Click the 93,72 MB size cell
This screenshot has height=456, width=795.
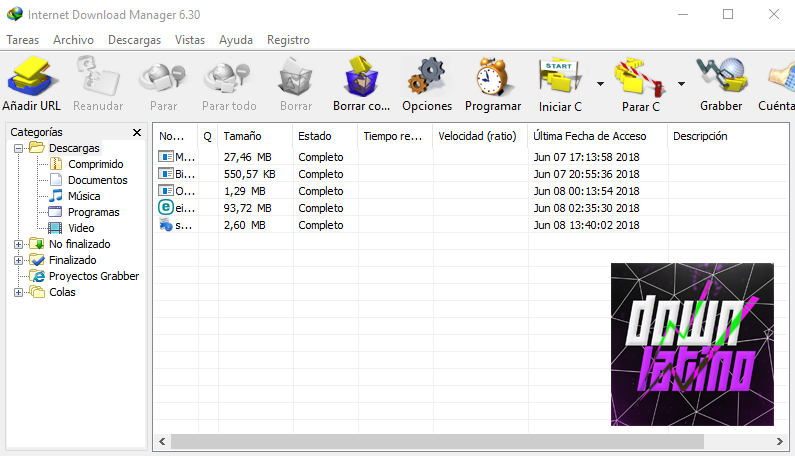pyautogui.click(x=247, y=208)
